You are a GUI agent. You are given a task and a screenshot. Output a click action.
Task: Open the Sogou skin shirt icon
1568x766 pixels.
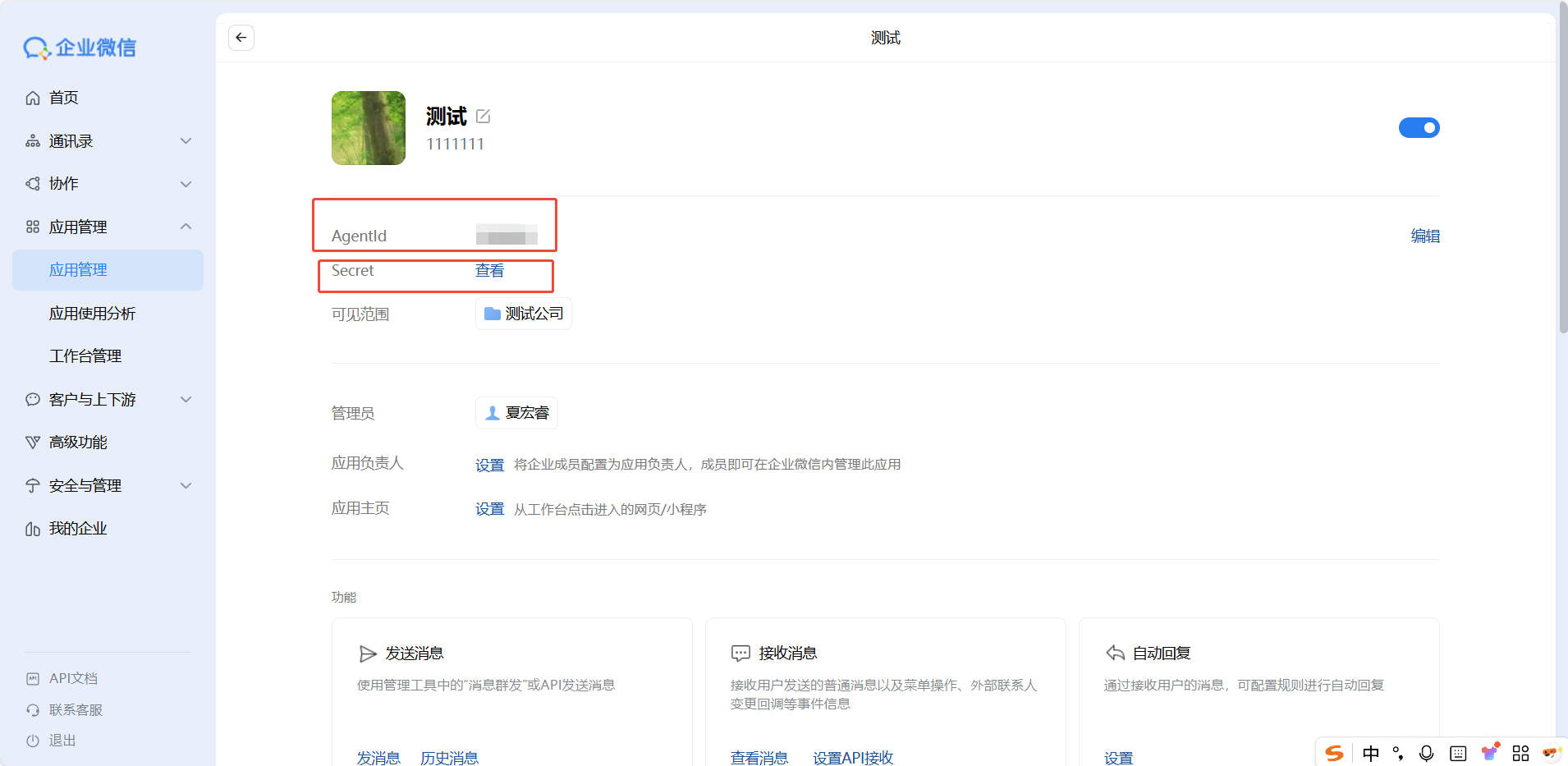[x=1490, y=752]
